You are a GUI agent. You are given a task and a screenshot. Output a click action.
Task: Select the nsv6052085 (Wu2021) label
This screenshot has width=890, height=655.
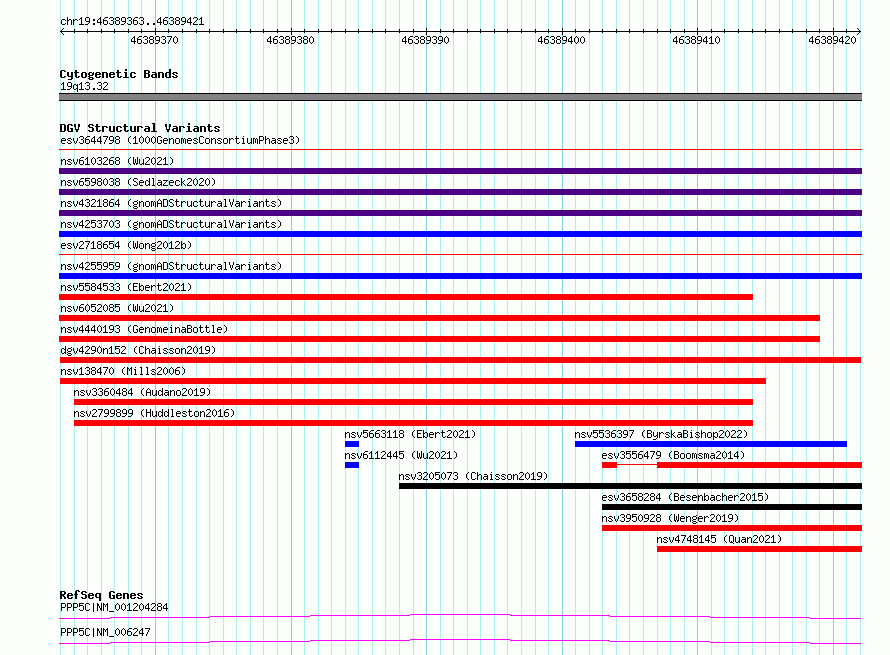(117, 308)
